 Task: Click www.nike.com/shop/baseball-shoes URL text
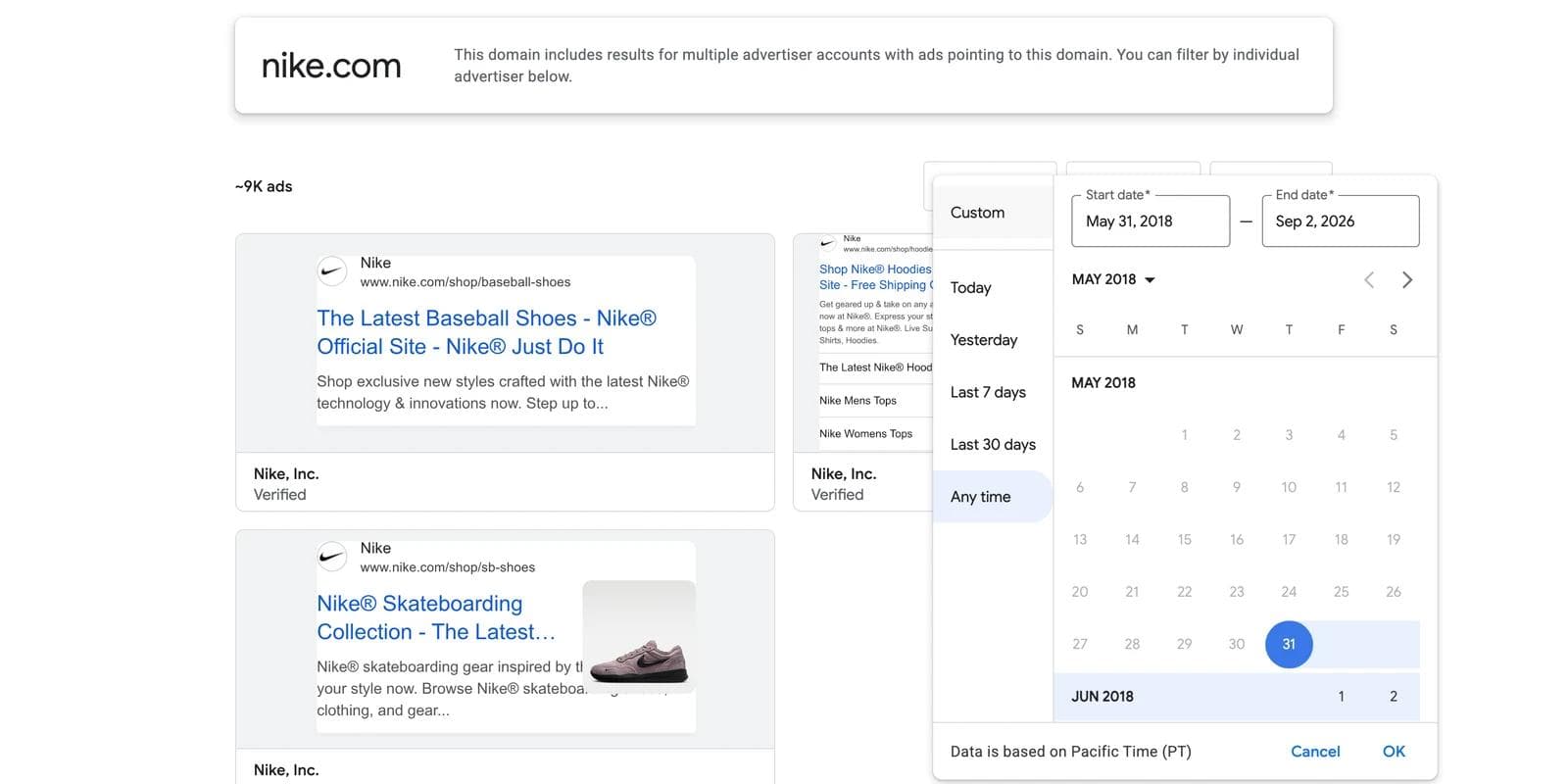(465, 282)
